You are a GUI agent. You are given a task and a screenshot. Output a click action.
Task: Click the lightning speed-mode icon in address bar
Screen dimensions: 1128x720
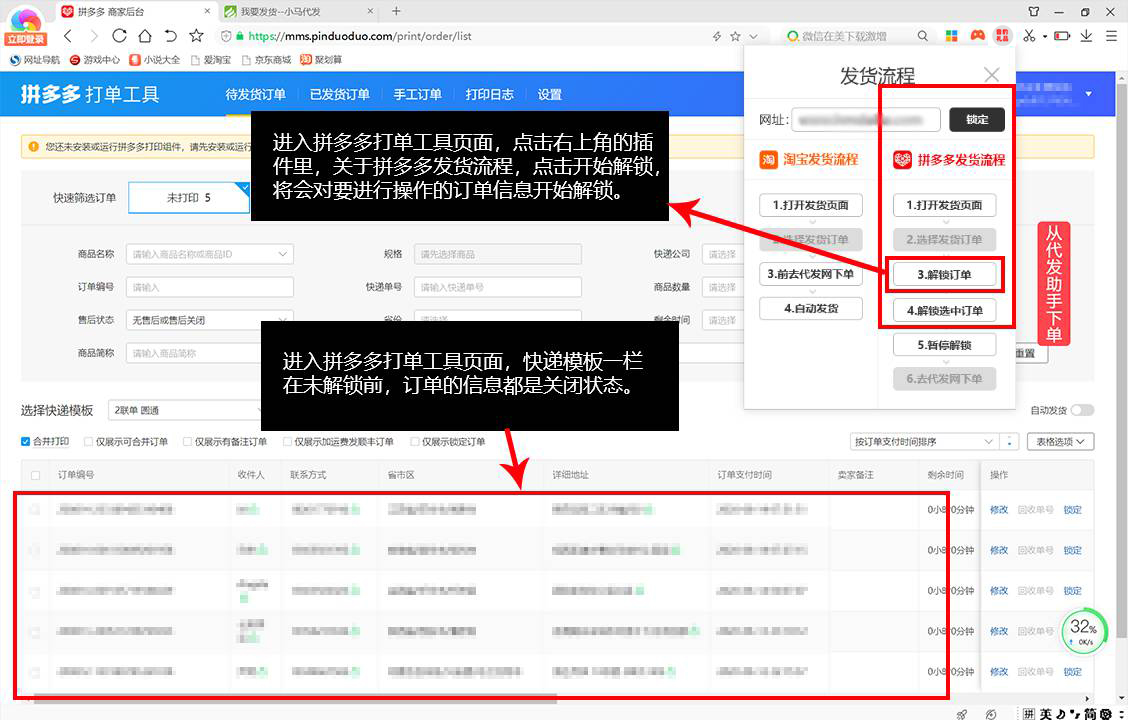(717, 36)
